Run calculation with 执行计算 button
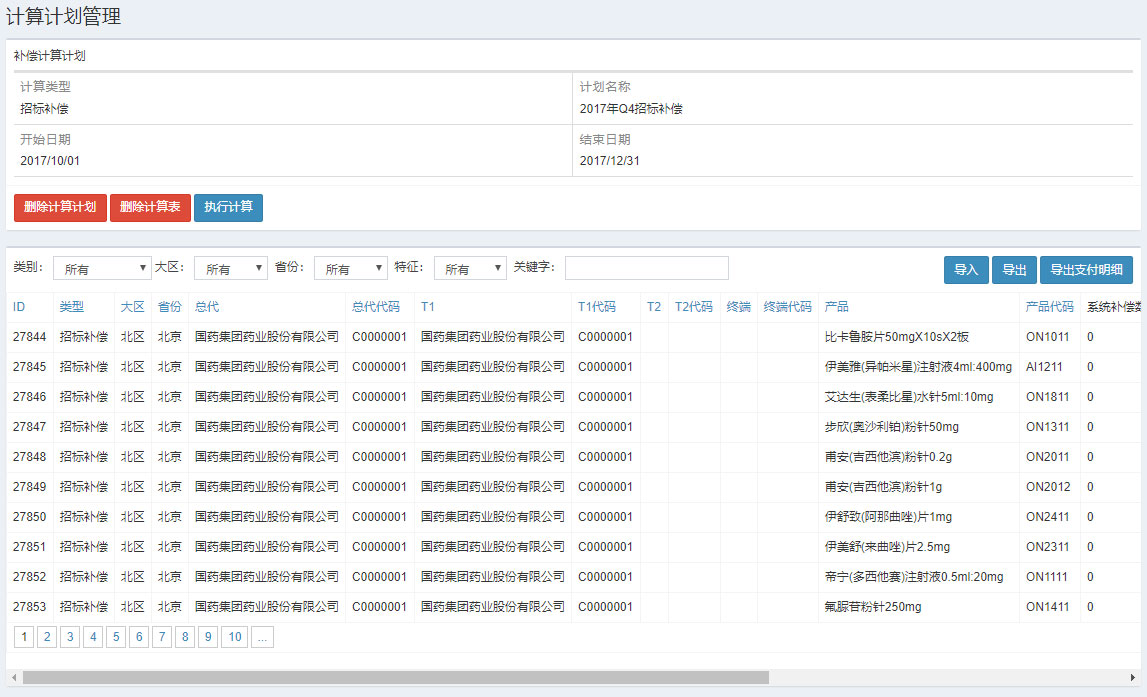This screenshot has width=1147, height=697. point(228,207)
